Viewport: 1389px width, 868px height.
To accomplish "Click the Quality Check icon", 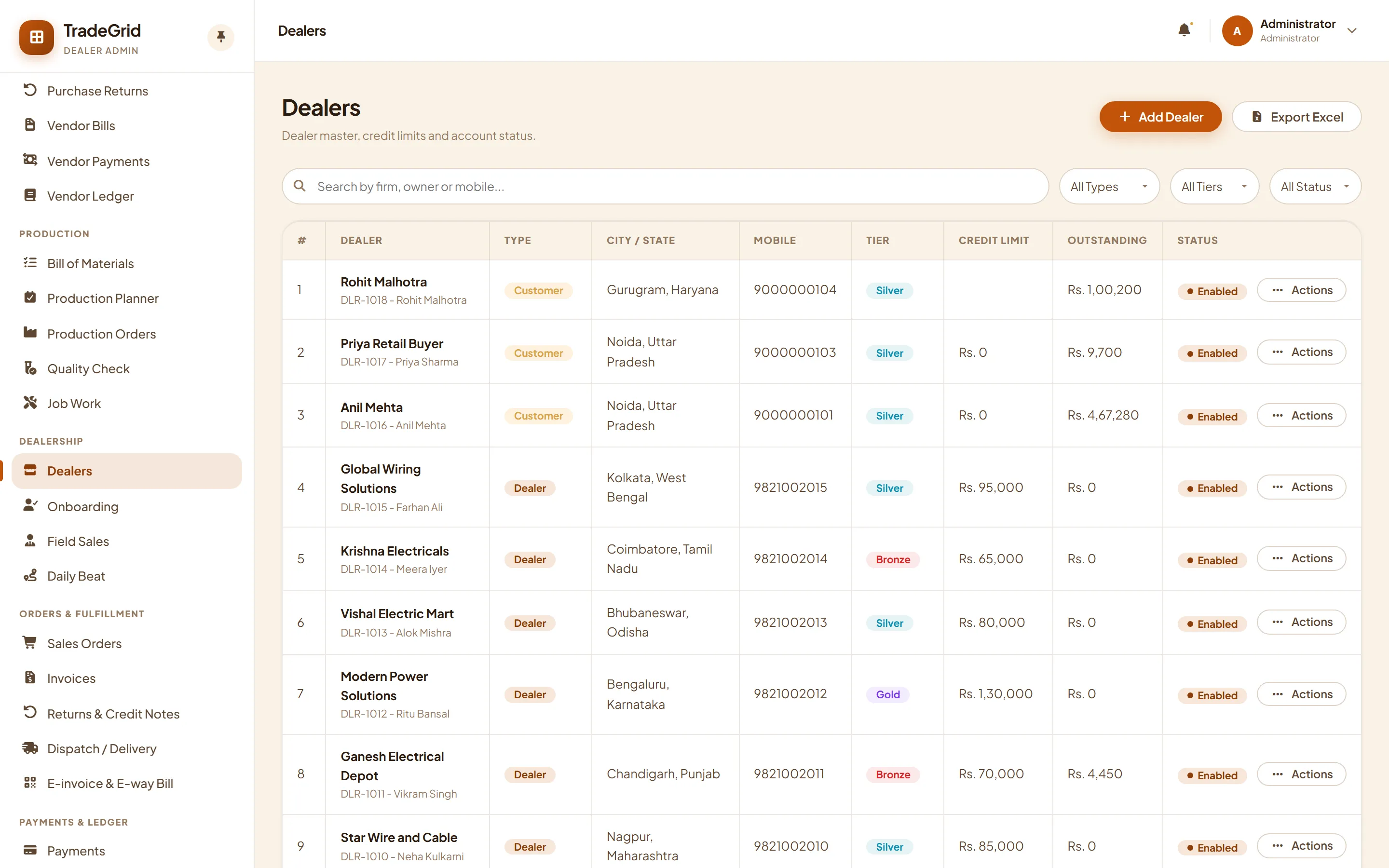I will tap(30, 368).
